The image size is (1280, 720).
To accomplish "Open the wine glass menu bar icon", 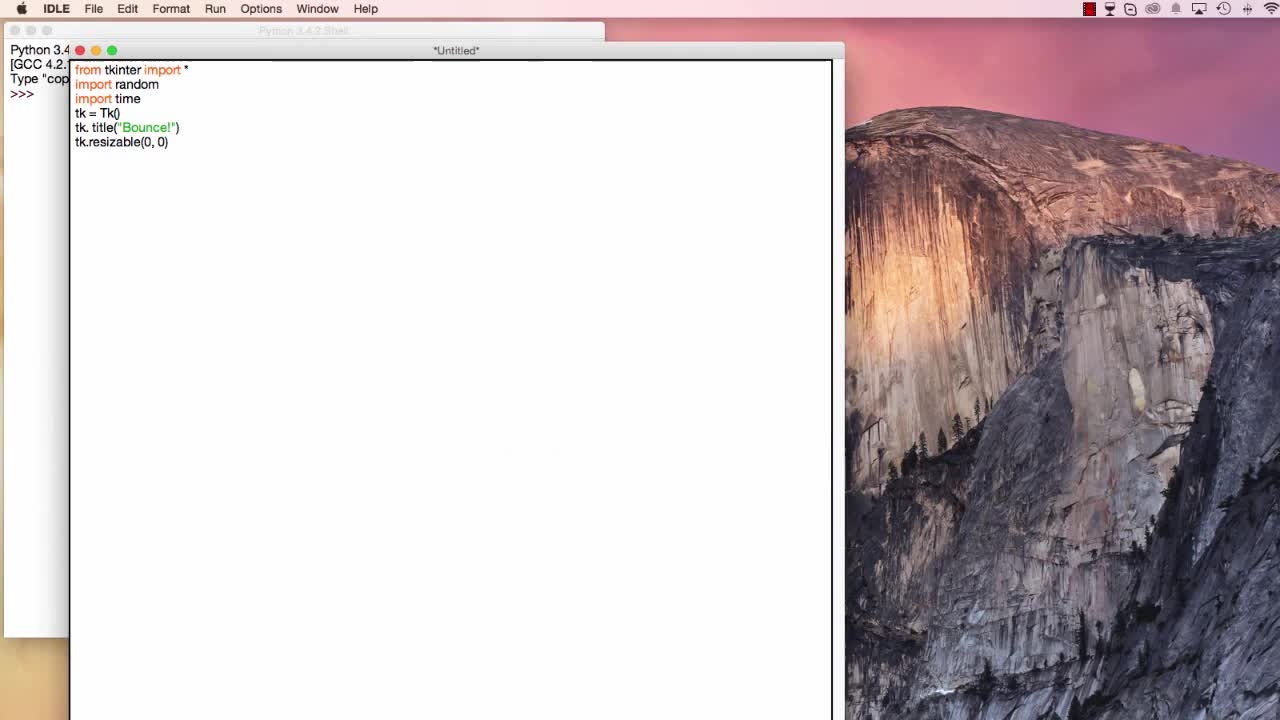I will [x=1110, y=9].
